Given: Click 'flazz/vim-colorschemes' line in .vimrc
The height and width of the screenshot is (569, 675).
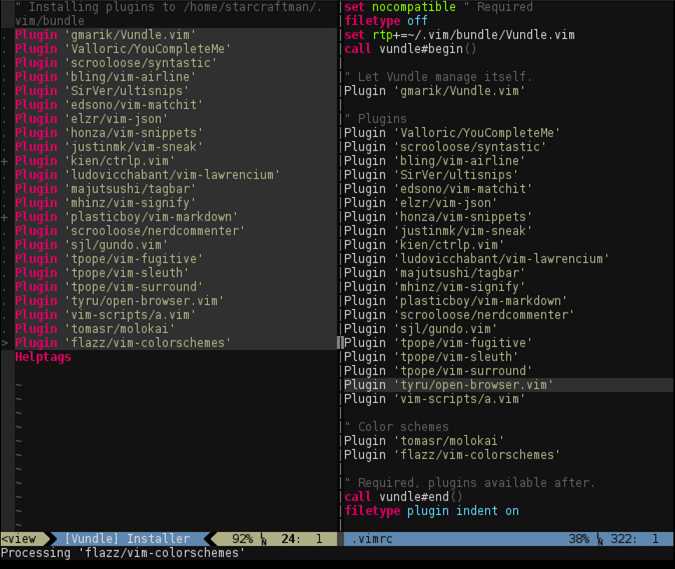Looking at the screenshot, I should 452,455.
